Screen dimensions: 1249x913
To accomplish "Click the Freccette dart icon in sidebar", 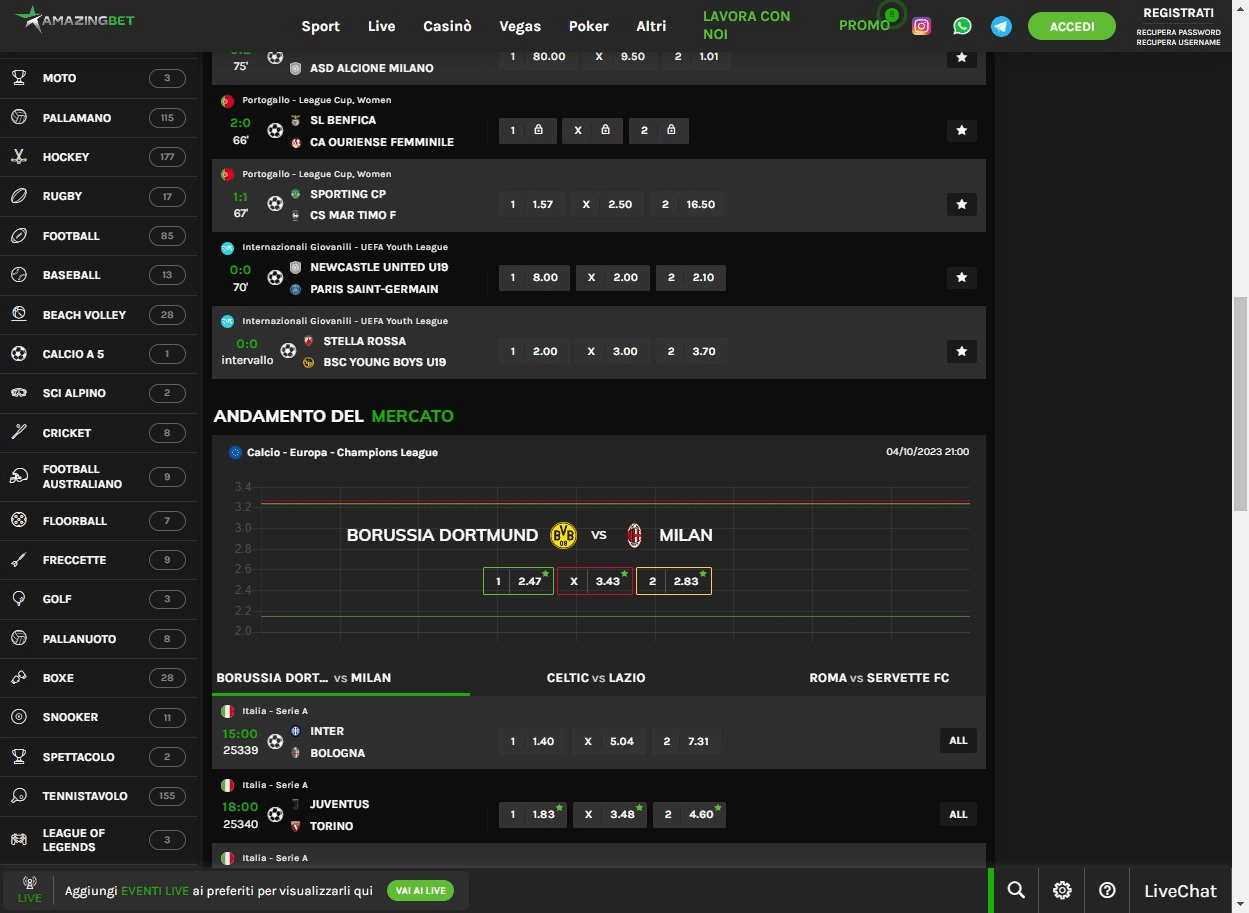I will tap(19, 560).
